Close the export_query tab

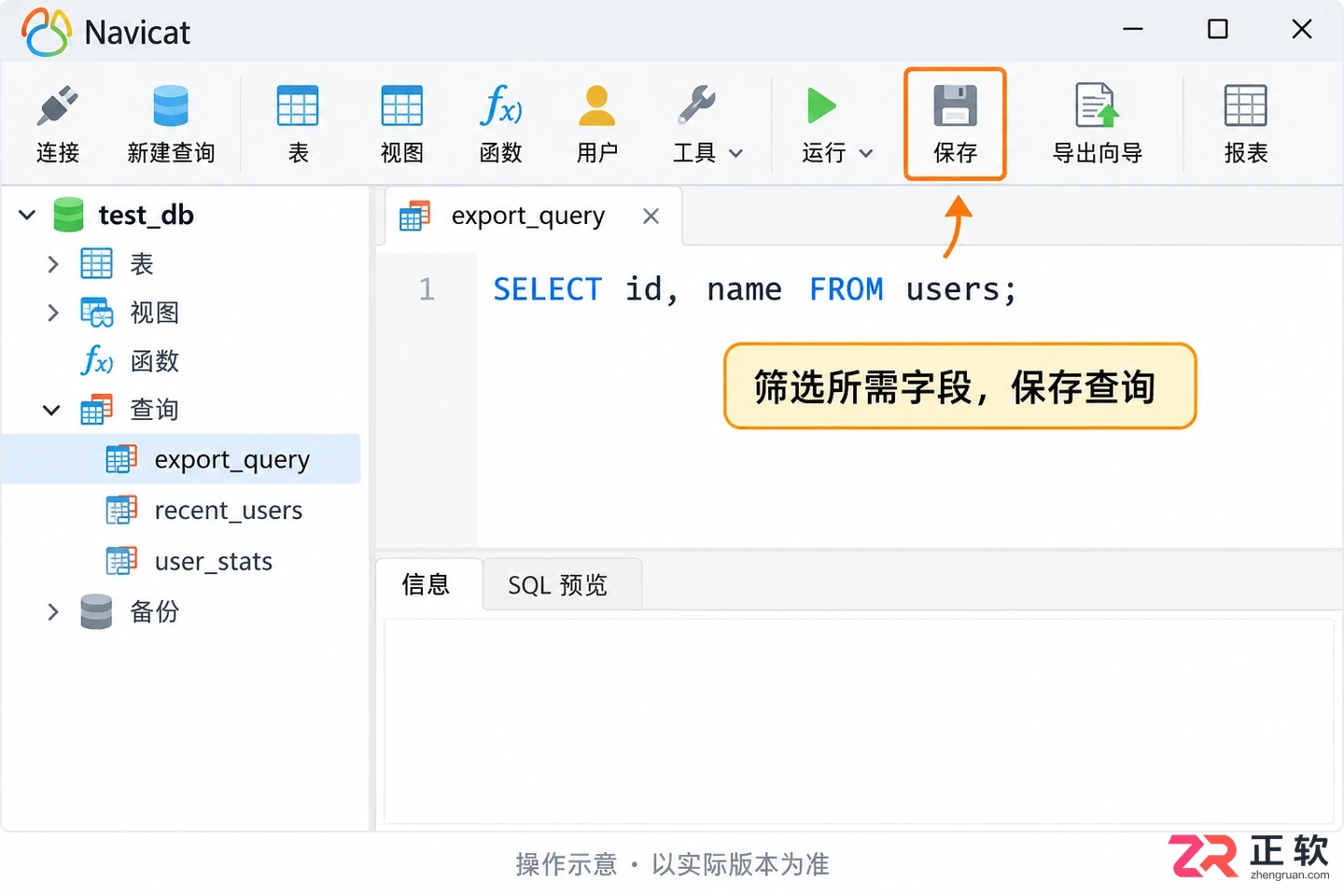click(x=651, y=217)
